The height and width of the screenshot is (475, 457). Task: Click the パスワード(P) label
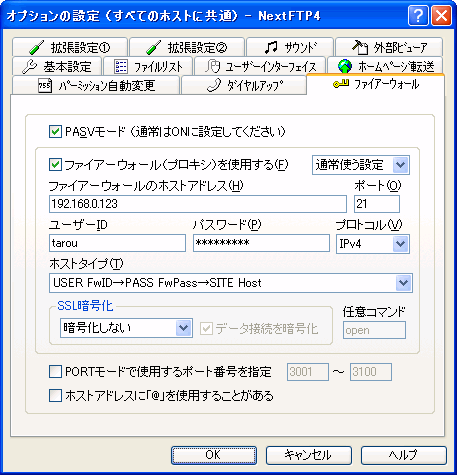(227, 225)
